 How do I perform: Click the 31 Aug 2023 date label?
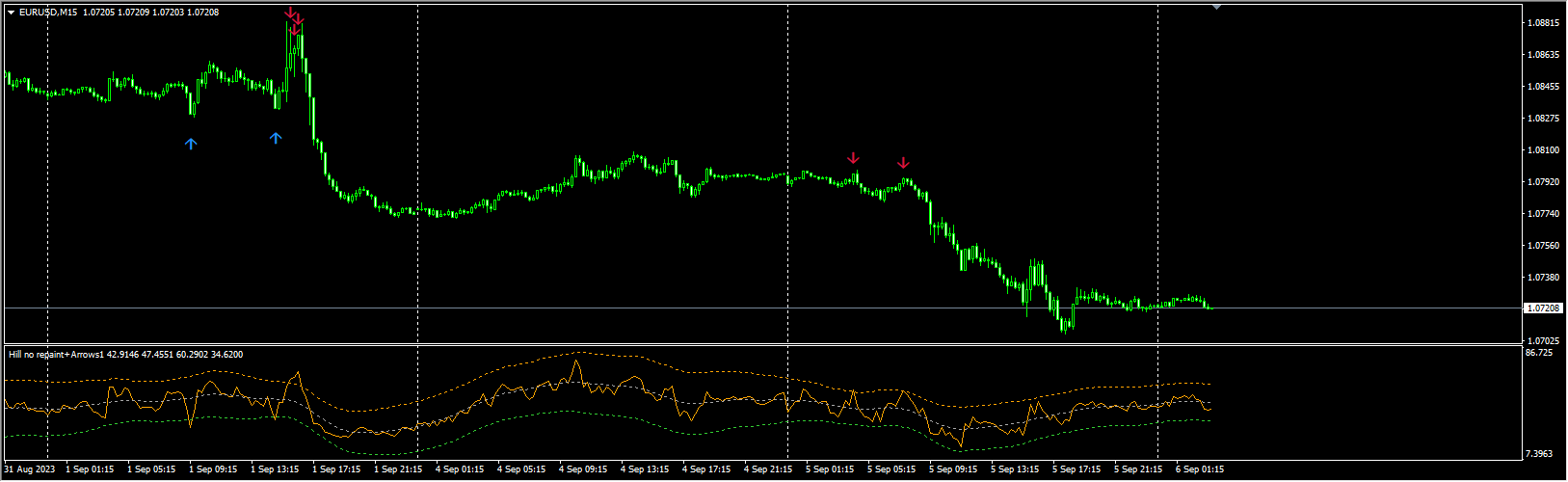[x=29, y=470]
